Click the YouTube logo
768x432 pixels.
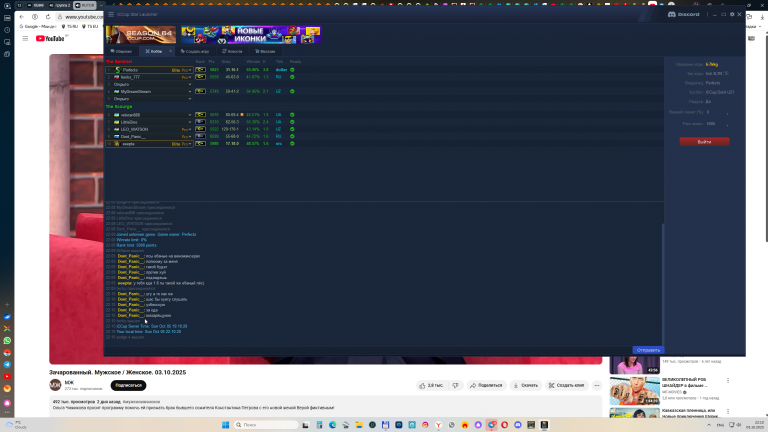click(x=50, y=38)
